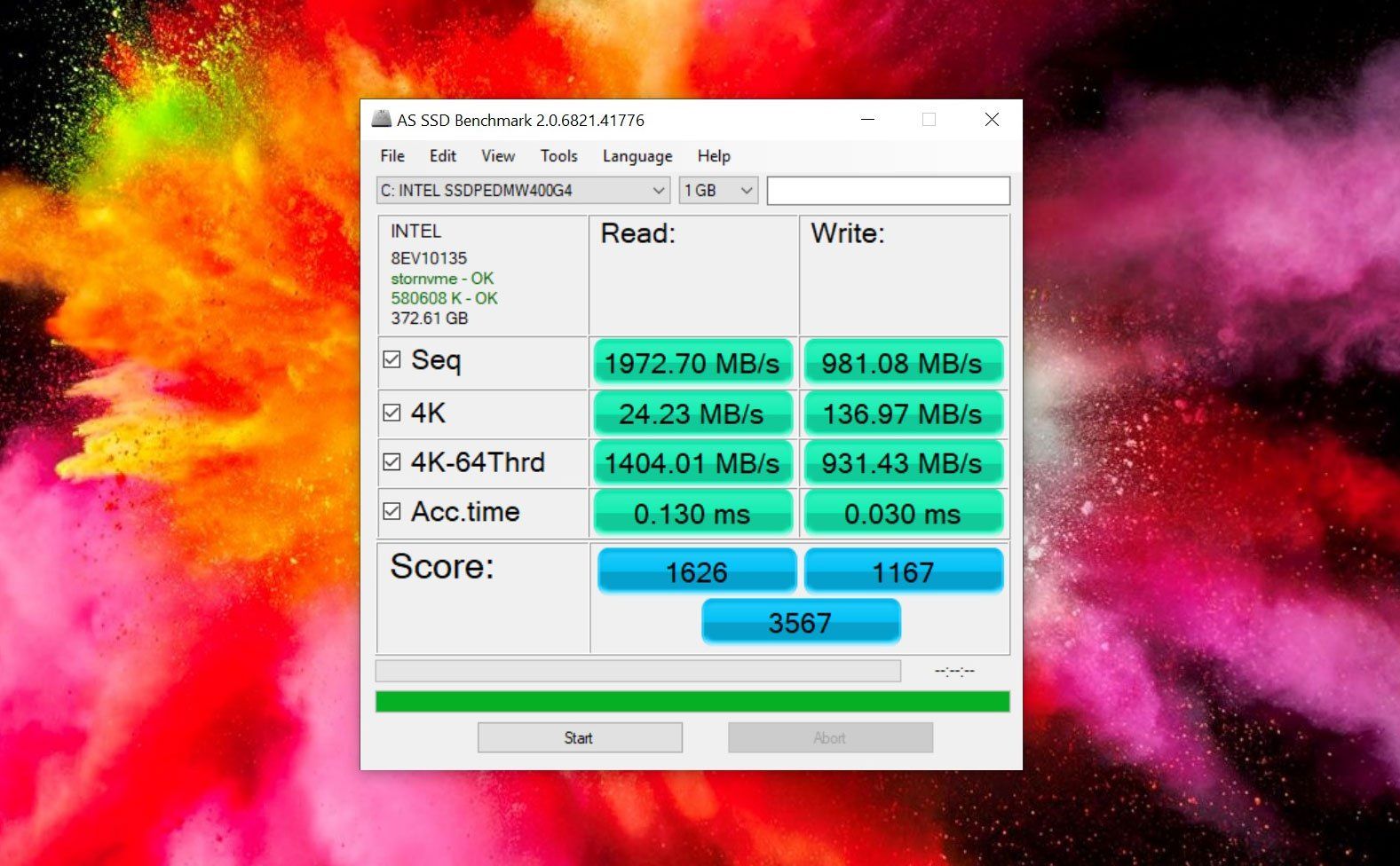Click the empty text field beside 1 GB
This screenshot has height=866, width=1400.
point(889,191)
